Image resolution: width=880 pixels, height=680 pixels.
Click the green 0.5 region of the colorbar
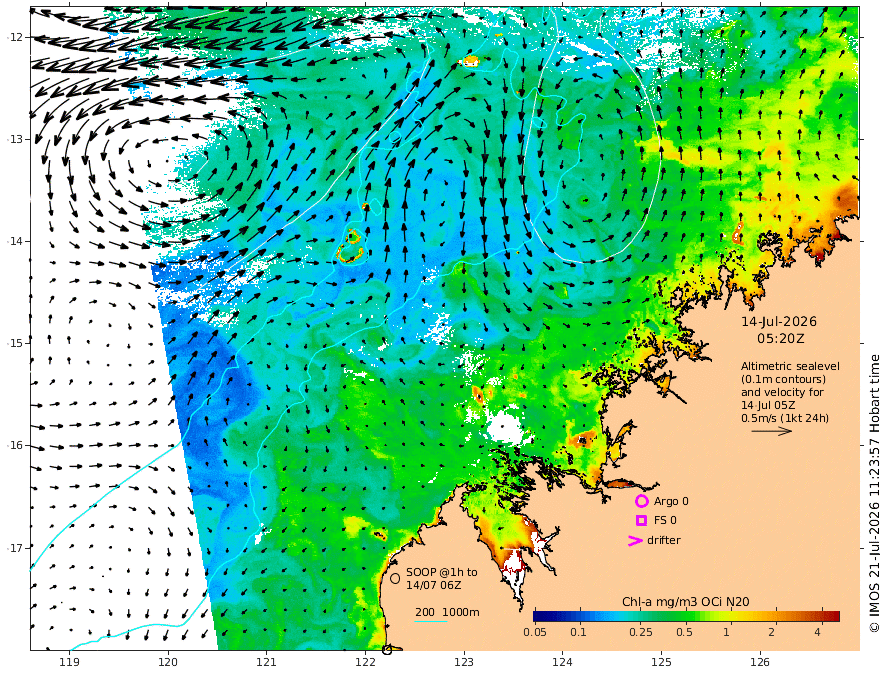click(x=684, y=616)
